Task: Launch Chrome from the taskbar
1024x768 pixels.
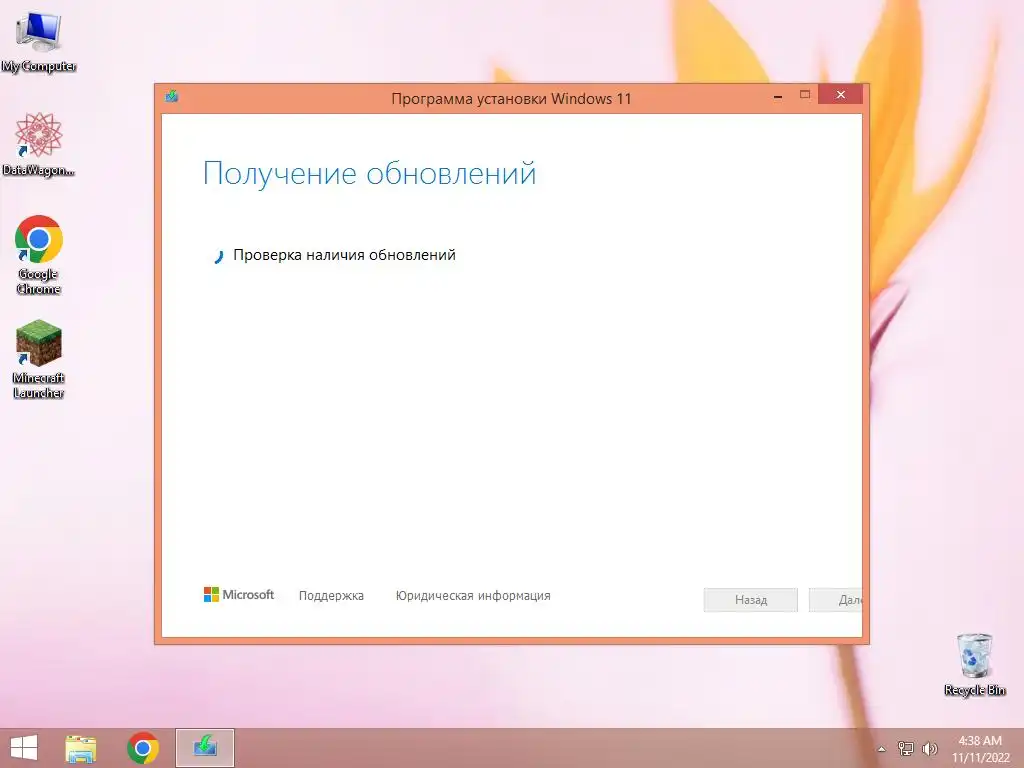Action: 143,748
